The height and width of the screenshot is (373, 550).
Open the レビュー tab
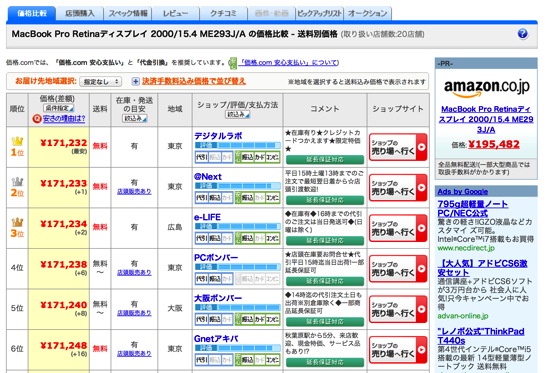[175, 13]
